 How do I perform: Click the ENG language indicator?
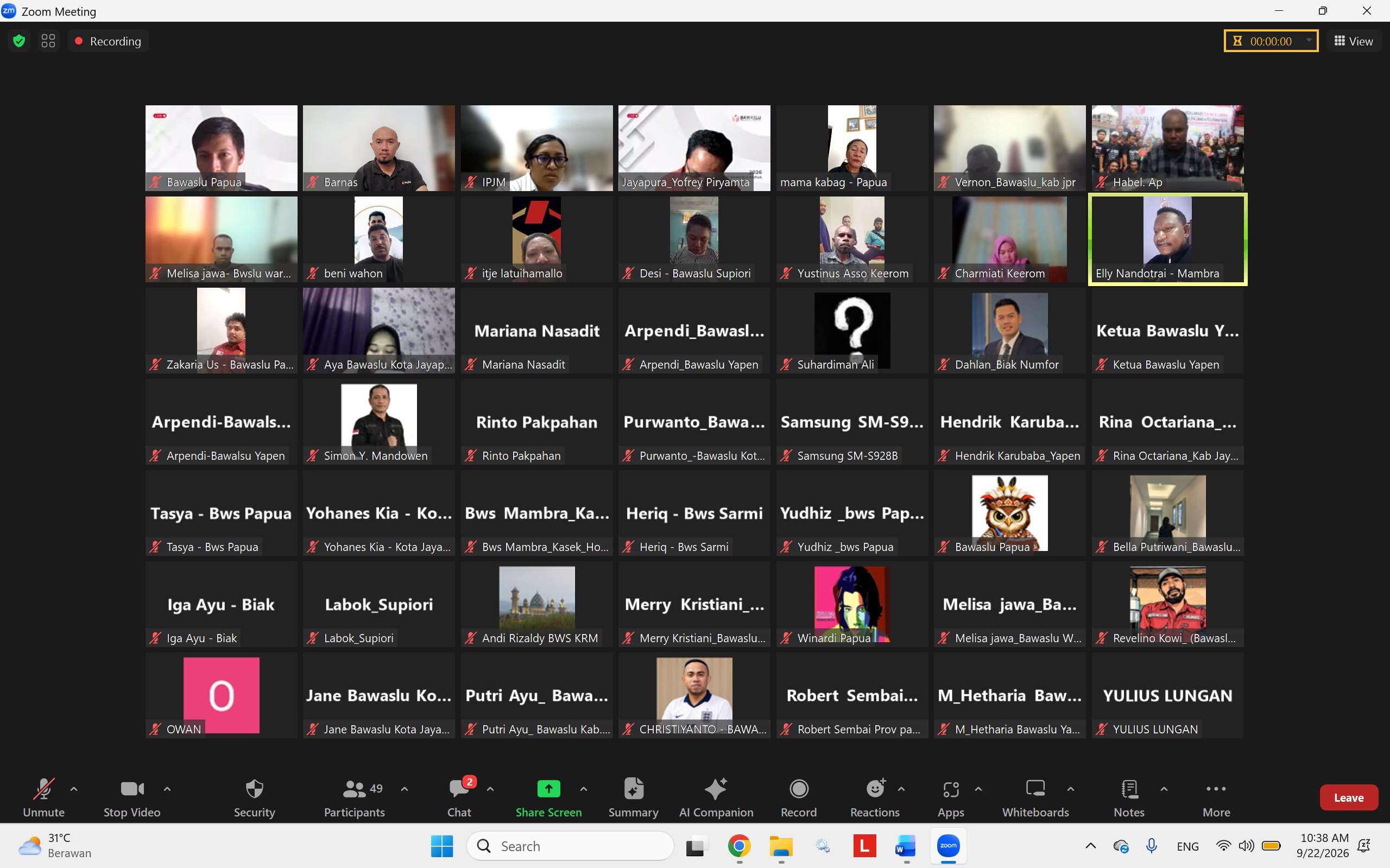[1187, 846]
